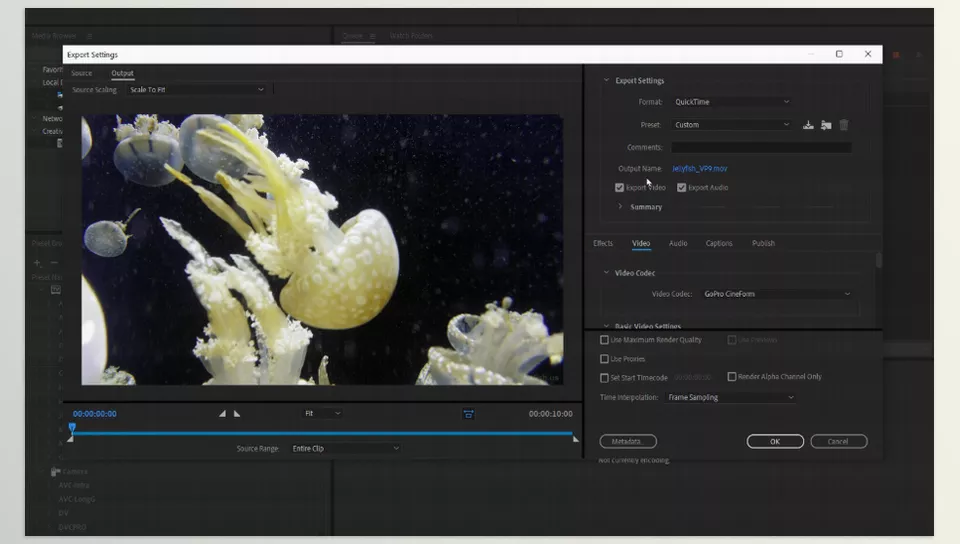The image size is (960, 544).
Task: Switch to the Source tab
Action: tap(81, 73)
